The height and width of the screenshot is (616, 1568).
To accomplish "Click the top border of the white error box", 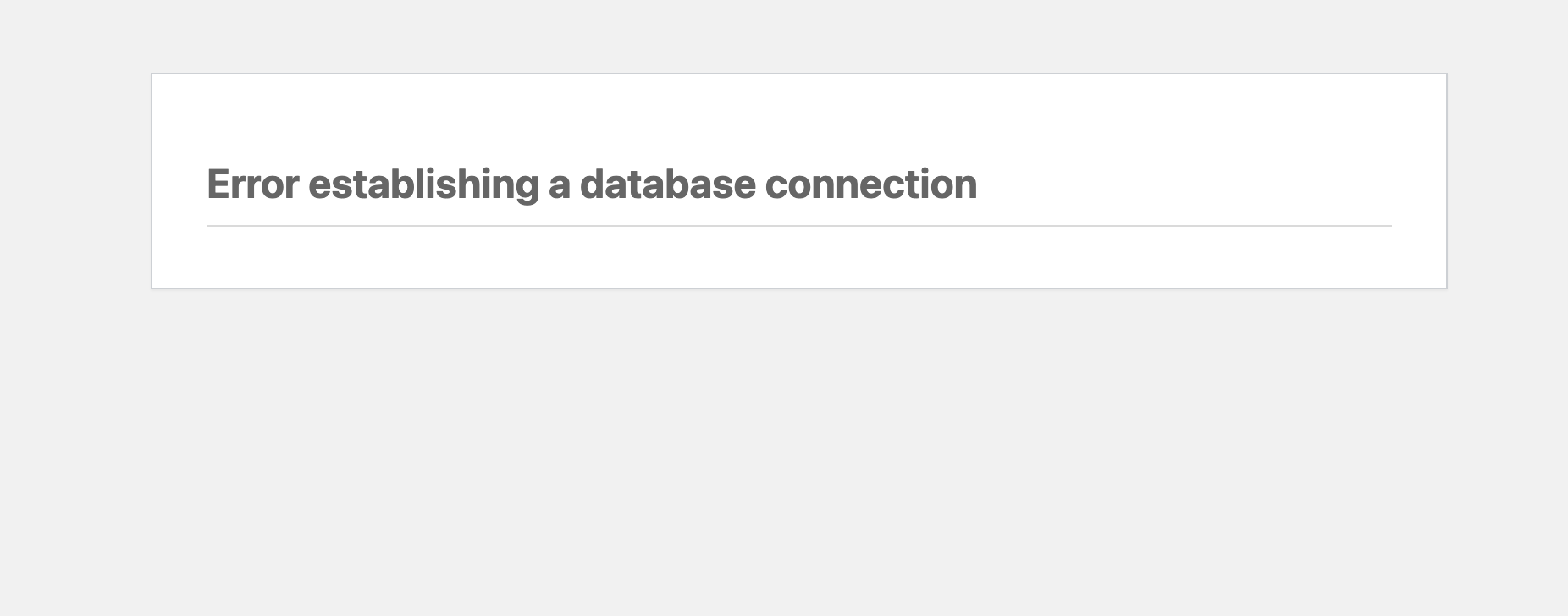I will tap(798, 74).
